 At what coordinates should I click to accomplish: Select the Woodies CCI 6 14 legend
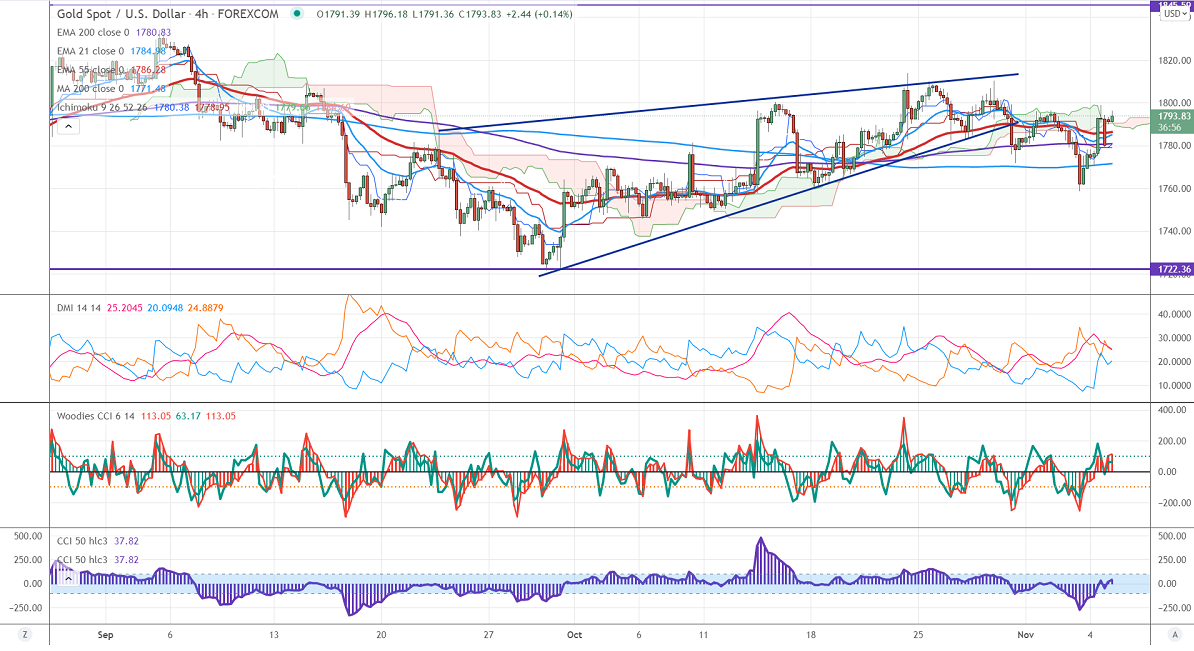[96, 416]
